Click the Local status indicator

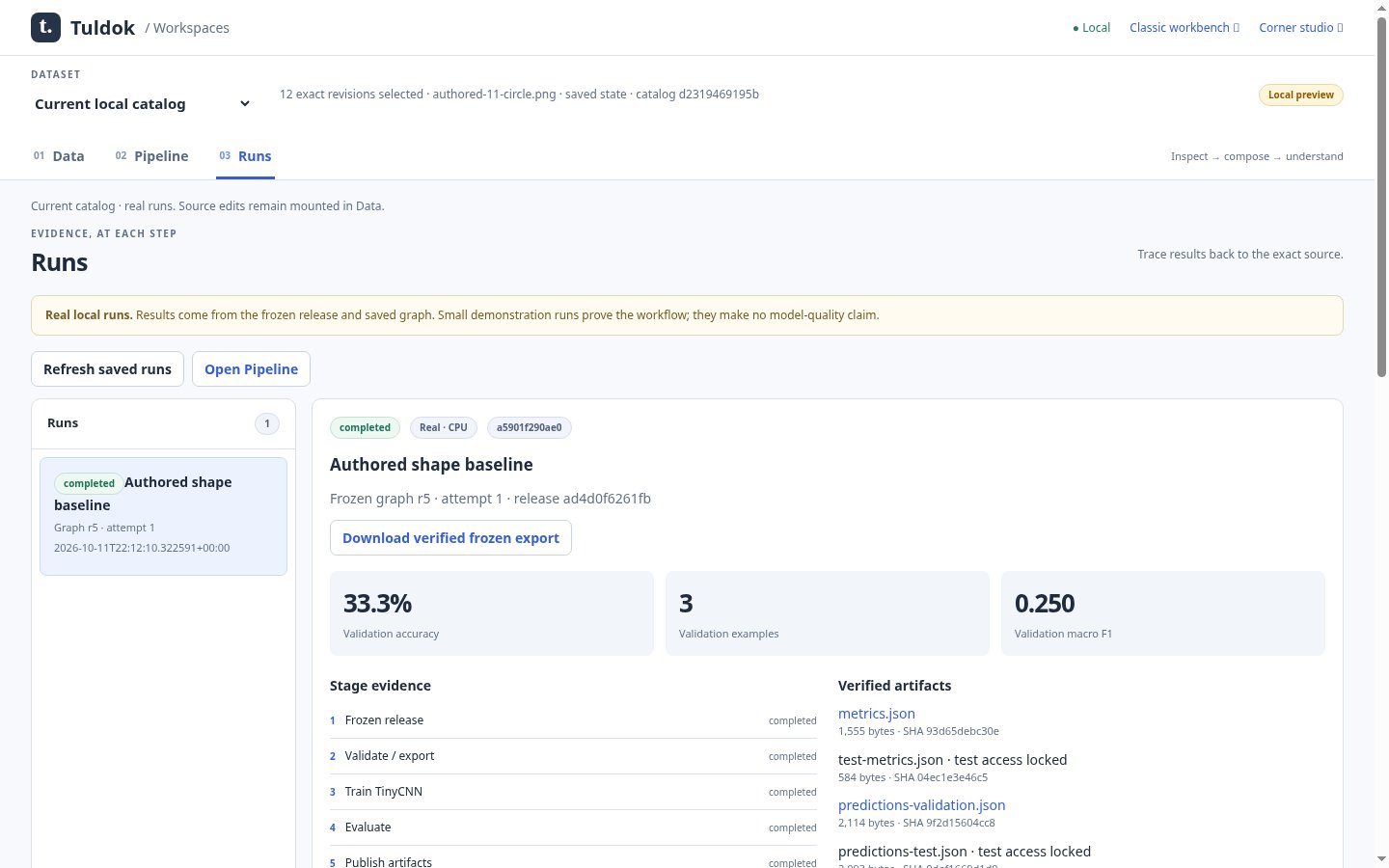[1091, 27]
